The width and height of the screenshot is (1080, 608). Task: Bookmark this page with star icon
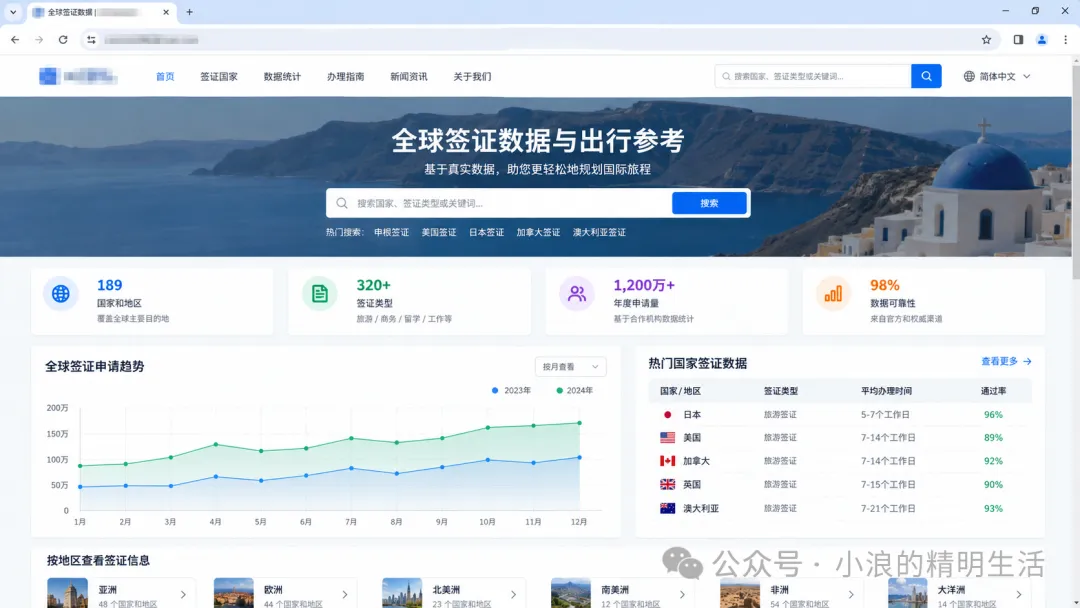[x=986, y=40]
